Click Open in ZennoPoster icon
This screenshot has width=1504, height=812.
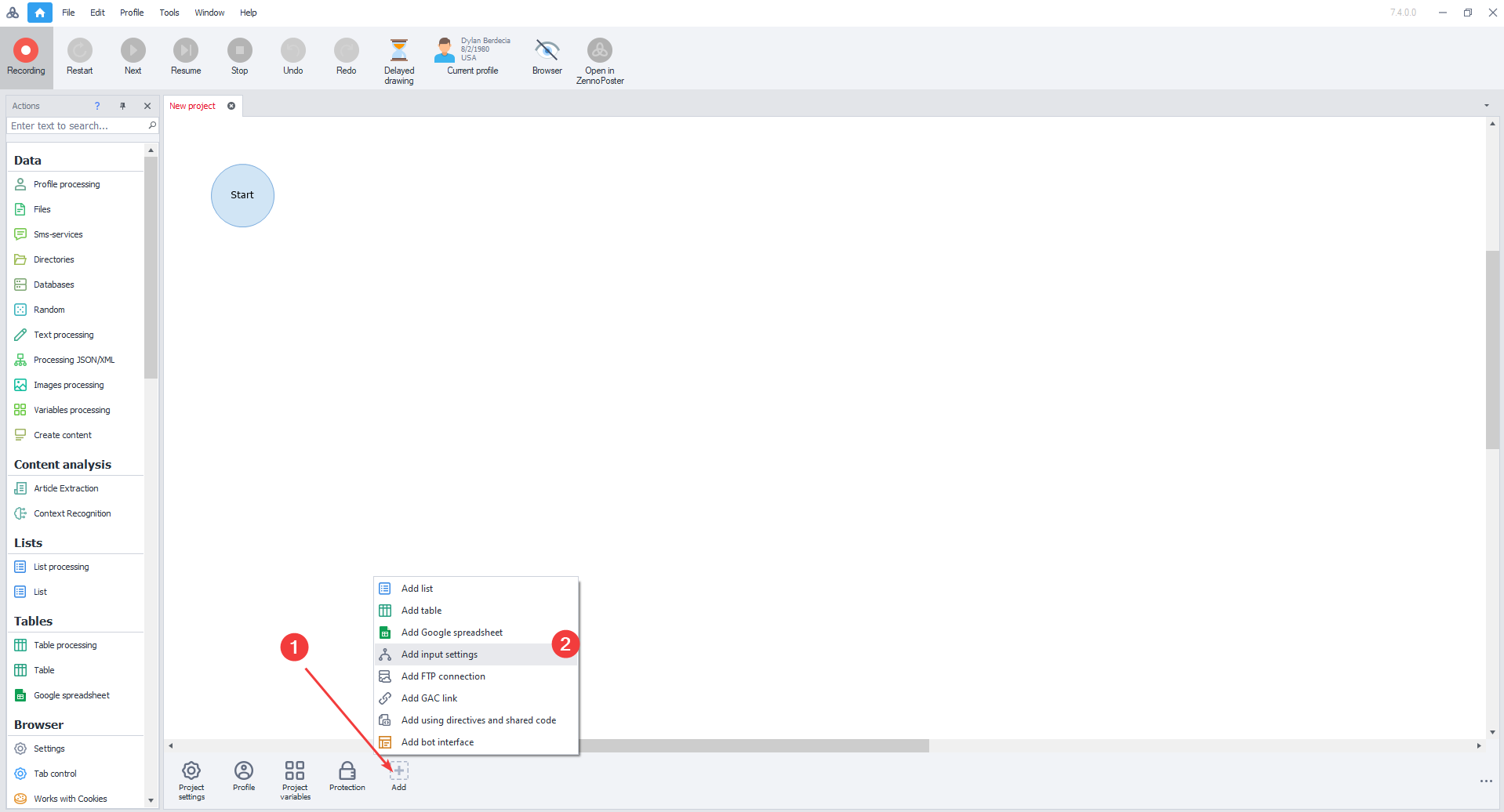(599, 52)
